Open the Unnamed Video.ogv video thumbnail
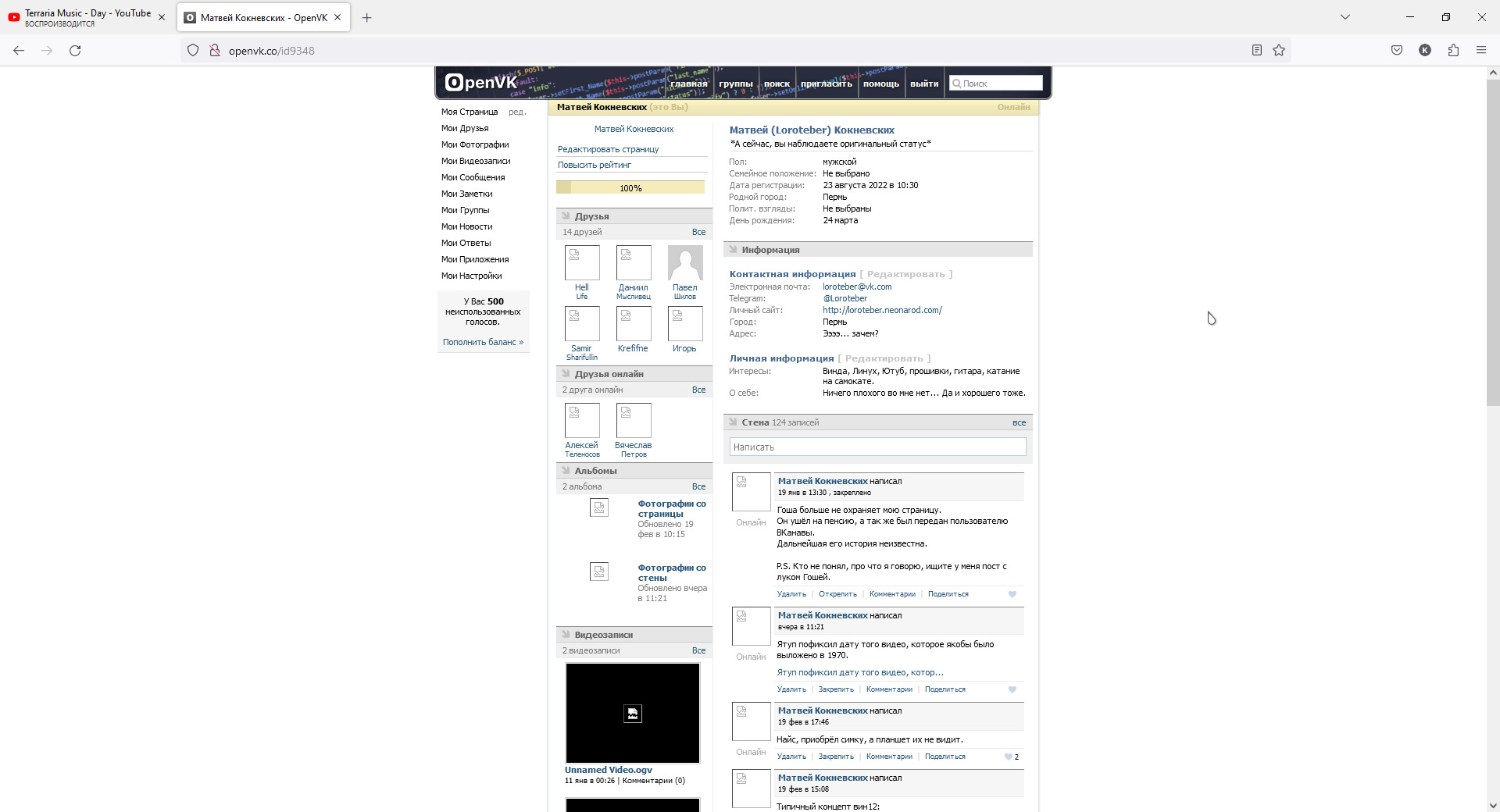The width and height of the screenshot is (1500, 812). (633, 713)
